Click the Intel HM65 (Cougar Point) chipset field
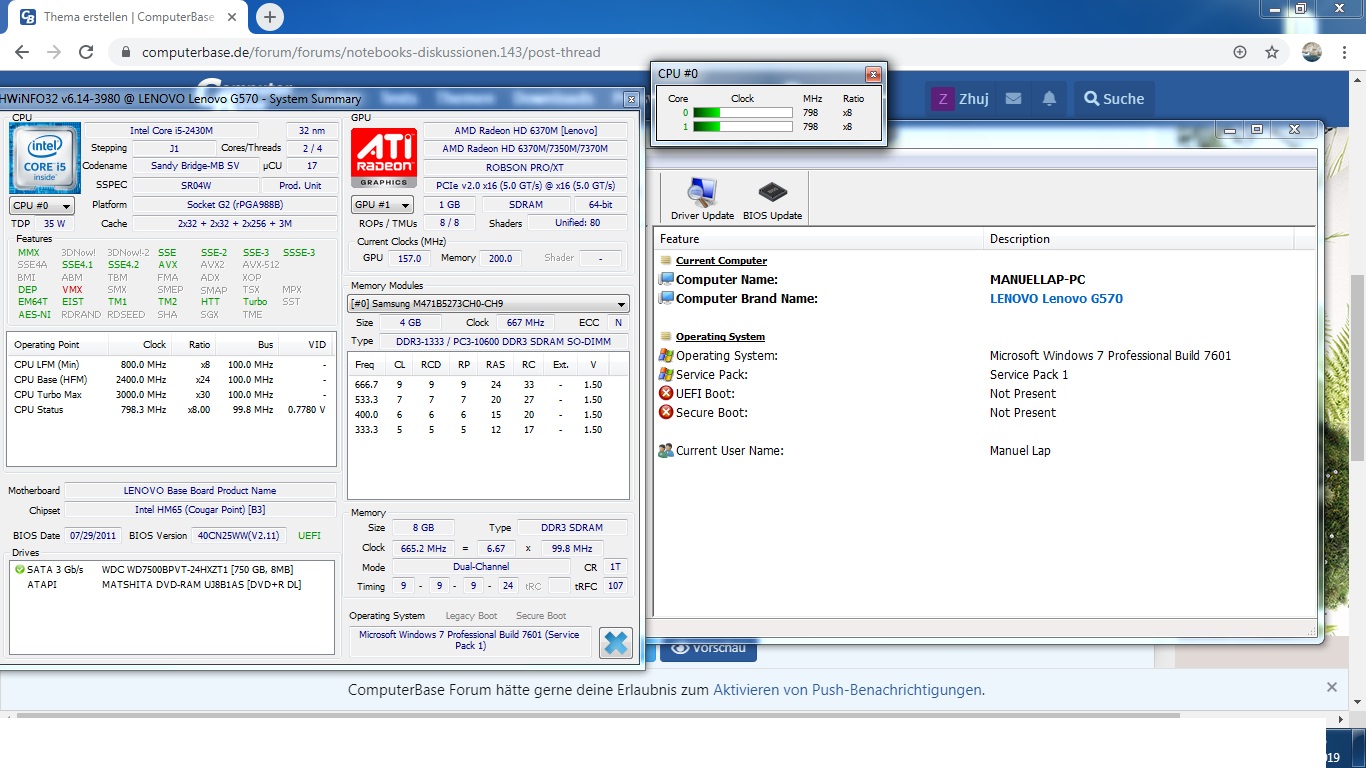This screenshot has height=768, width=1366. tap(200, 510)
